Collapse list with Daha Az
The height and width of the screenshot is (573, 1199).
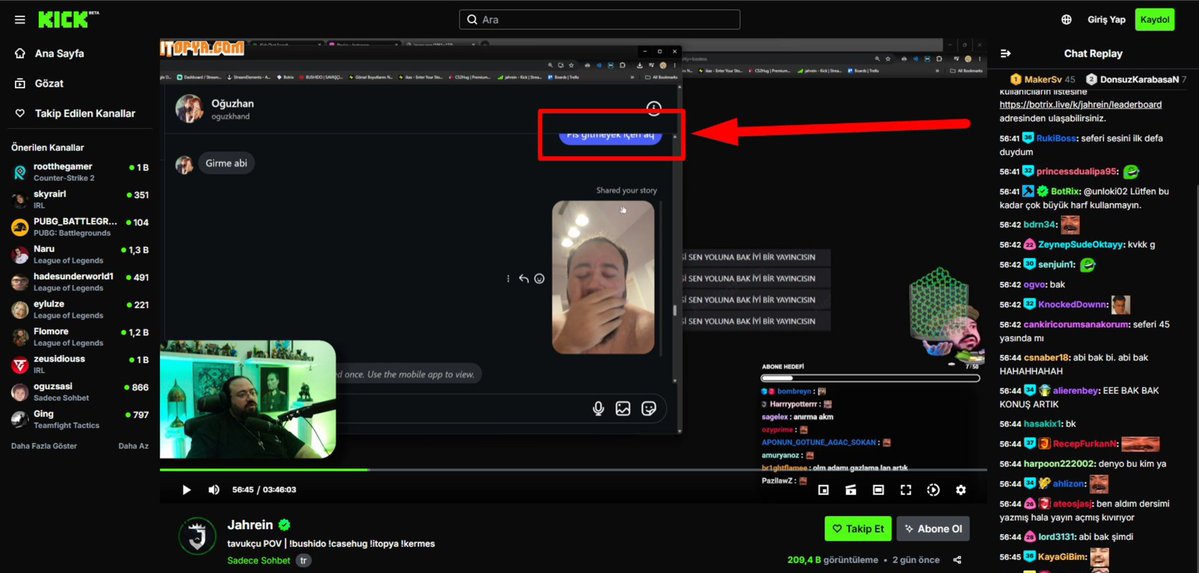[133, 446]
